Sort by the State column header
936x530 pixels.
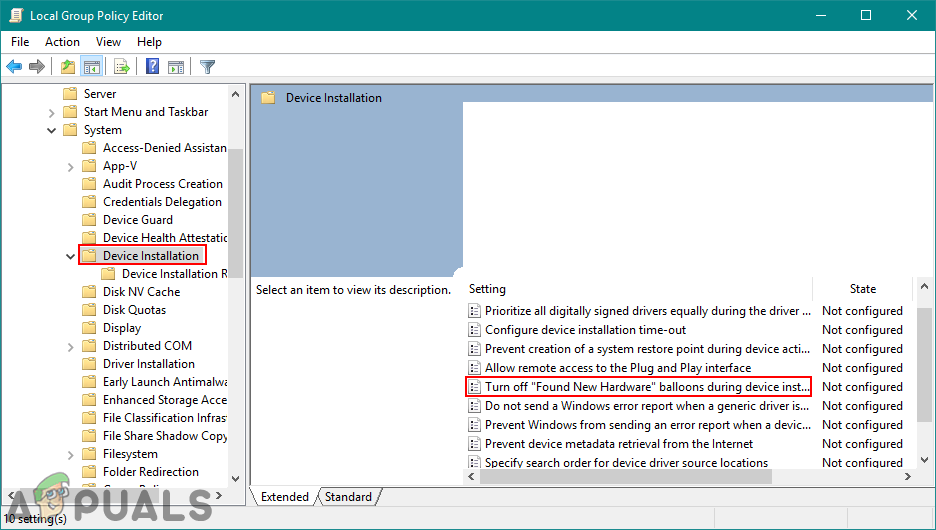(863, 289)
